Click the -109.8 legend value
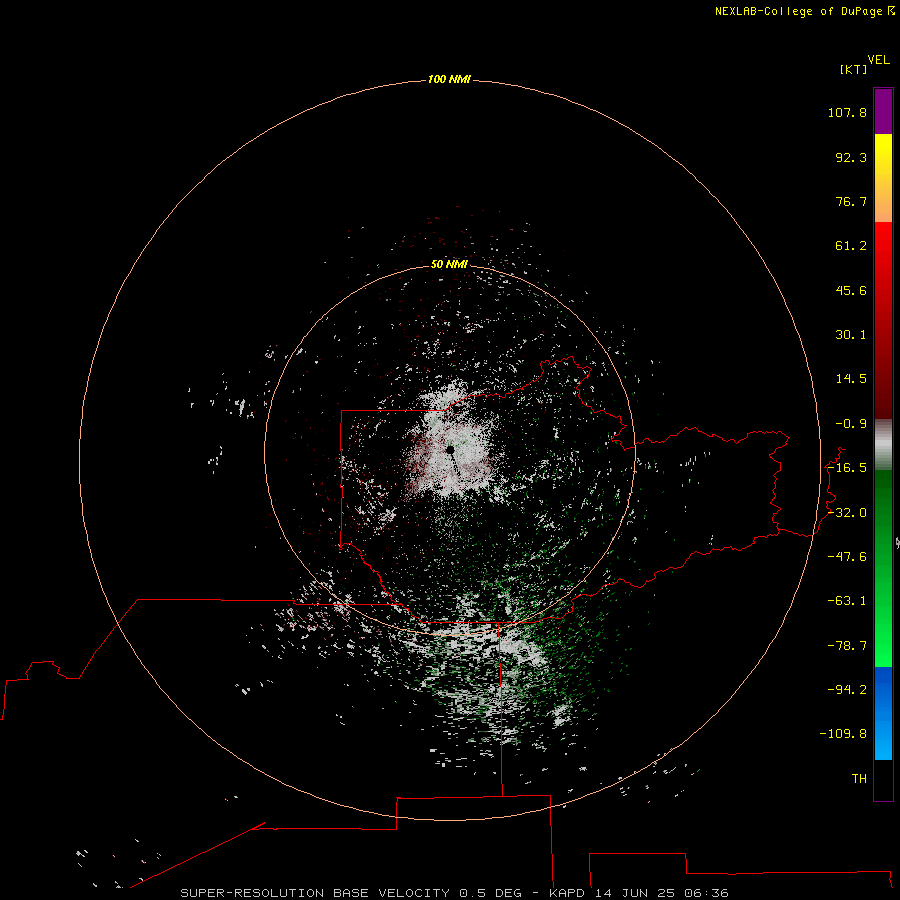This screenshot has height=900, width=900. pyautogui.click(x=843, y=734)
